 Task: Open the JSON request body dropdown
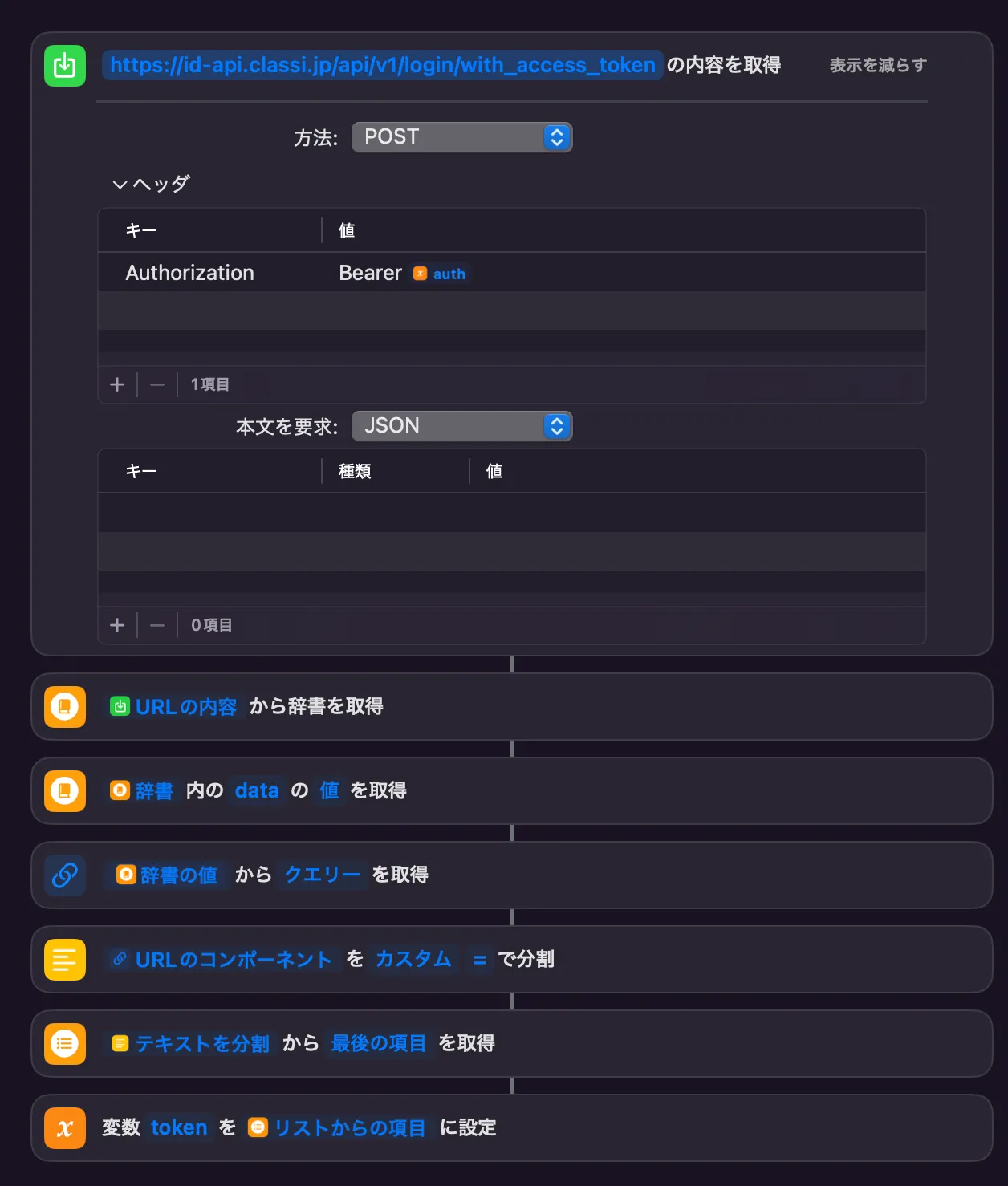pyautogui.click(x=461, y=426)
